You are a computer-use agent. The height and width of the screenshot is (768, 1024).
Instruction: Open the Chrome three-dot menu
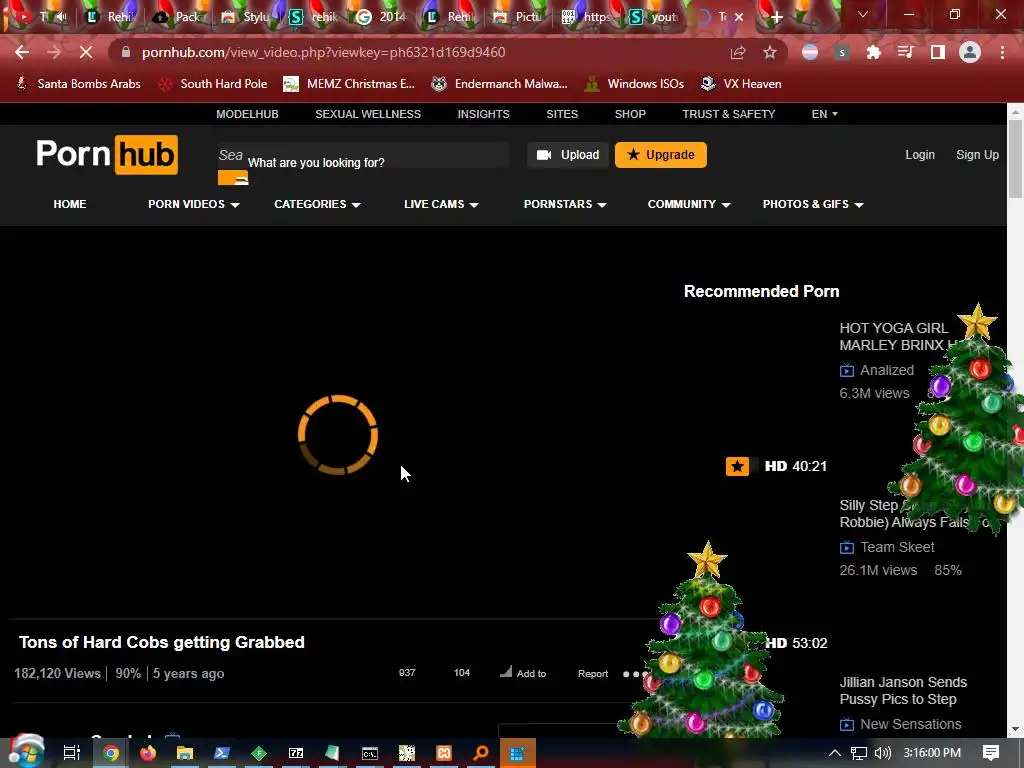point(1002,52)
